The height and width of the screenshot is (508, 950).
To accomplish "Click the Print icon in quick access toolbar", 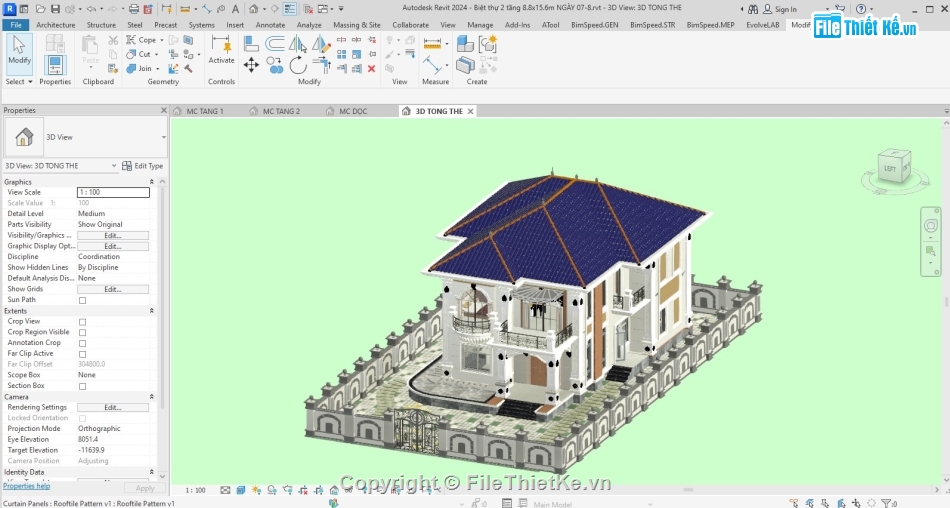I will click(134, 9).
